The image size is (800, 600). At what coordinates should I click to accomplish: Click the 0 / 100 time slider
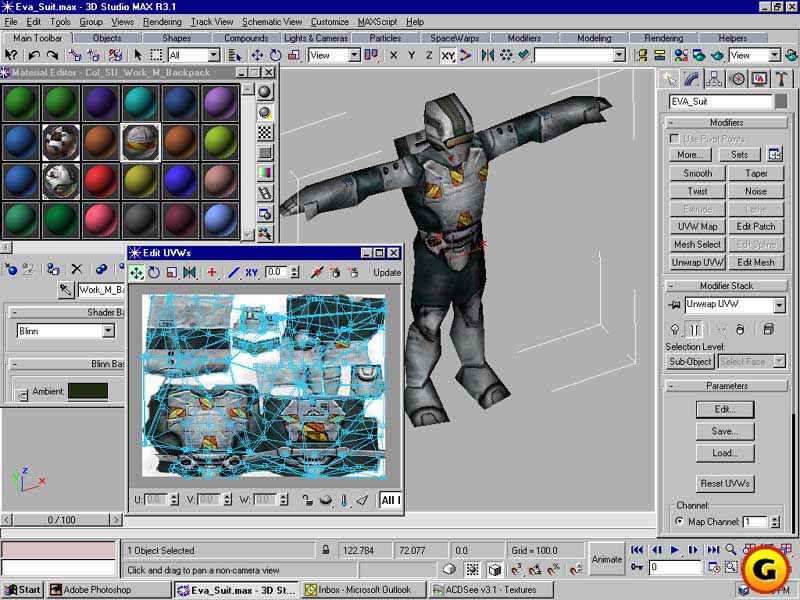[62, 520]
